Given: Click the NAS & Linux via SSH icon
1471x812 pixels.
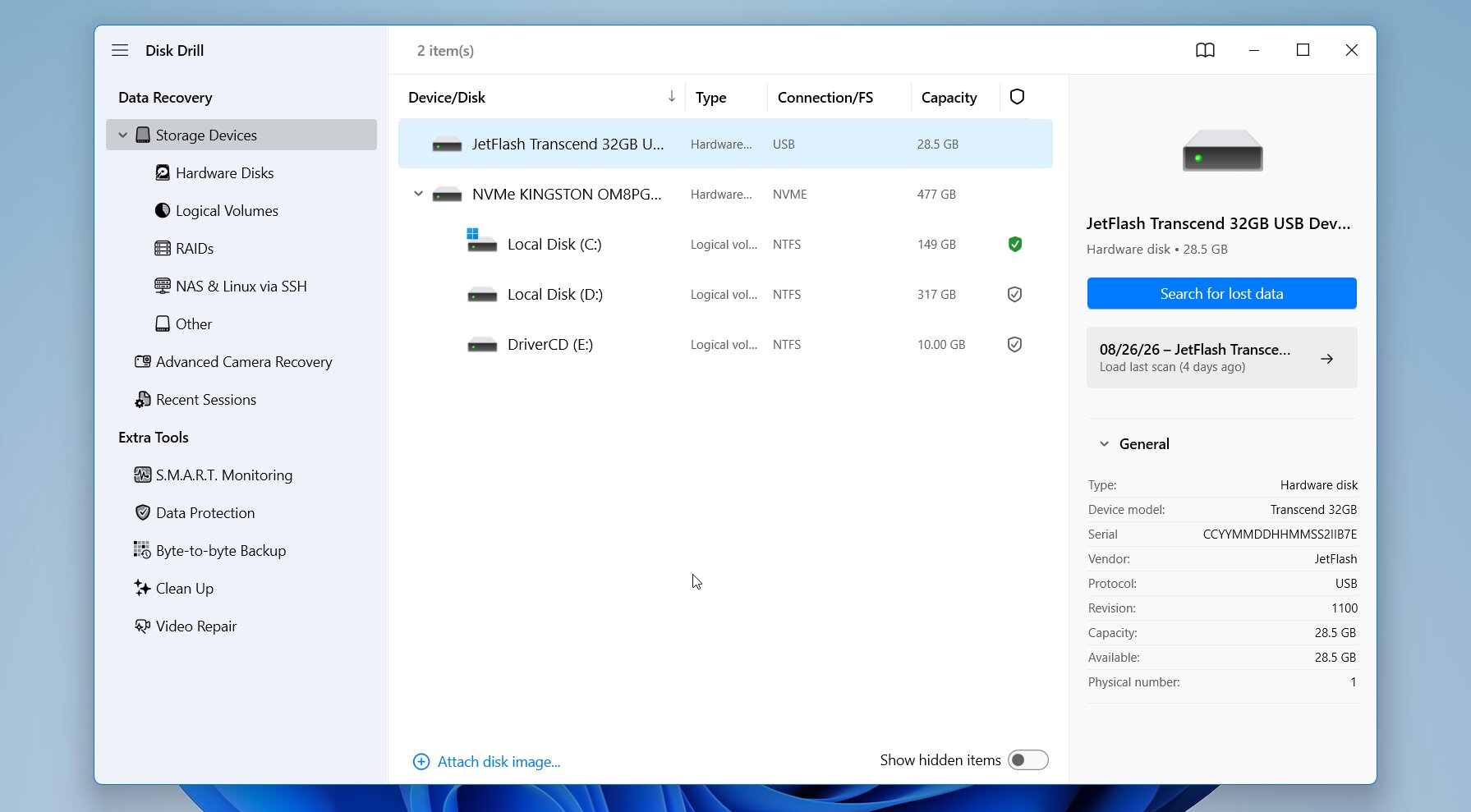Looking at the screenshot, I should coord(163,286).
